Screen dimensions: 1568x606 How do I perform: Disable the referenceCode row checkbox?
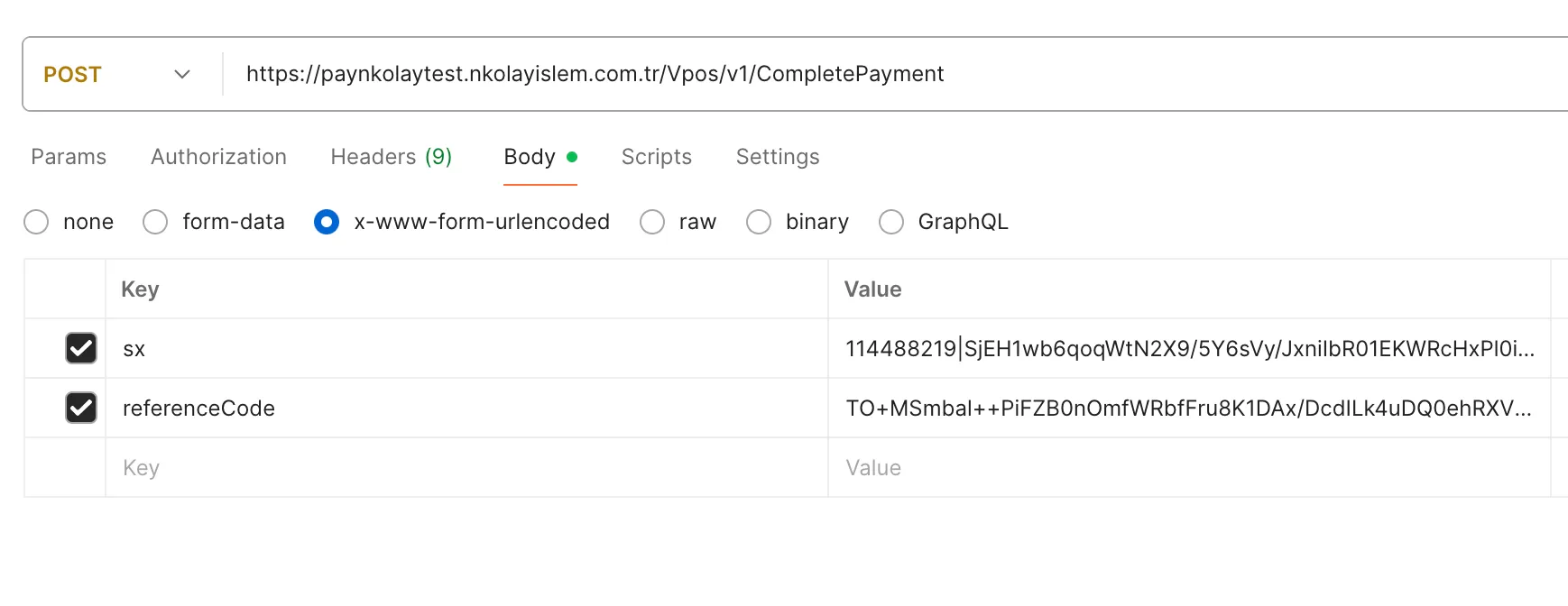[x=81, y=408]
